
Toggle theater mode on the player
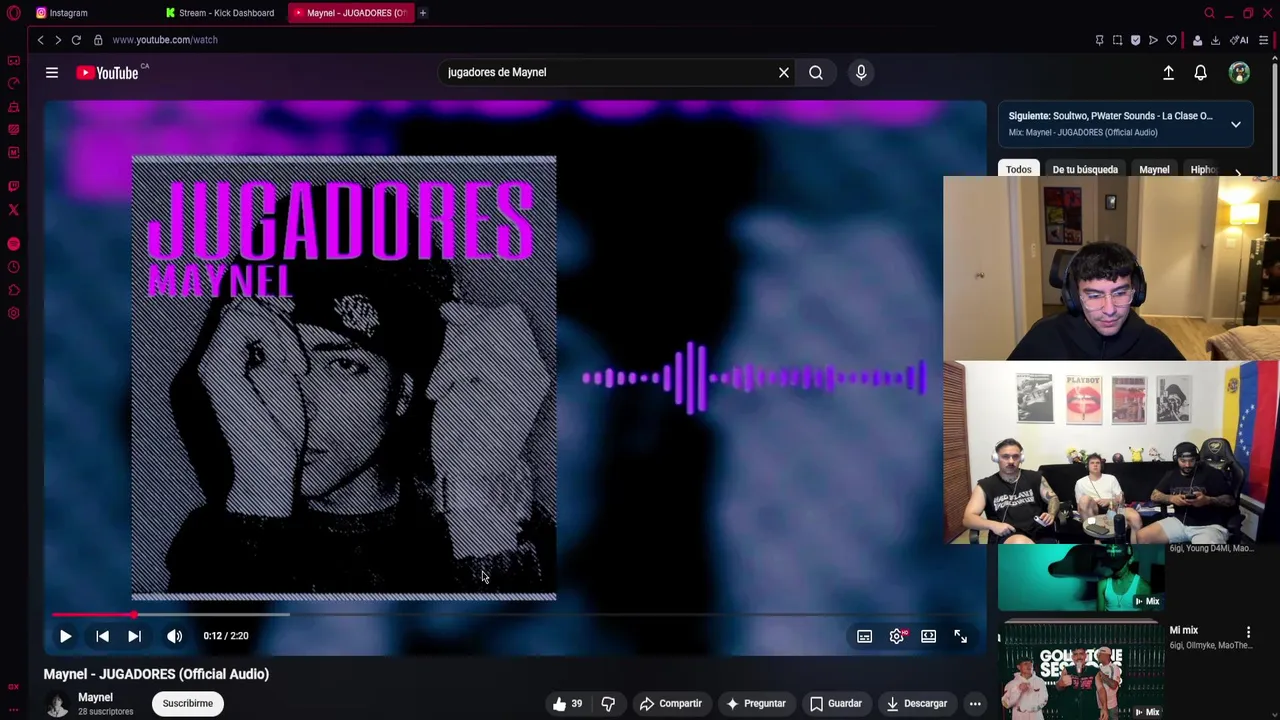pyautogui.click(x=929, y=636)
